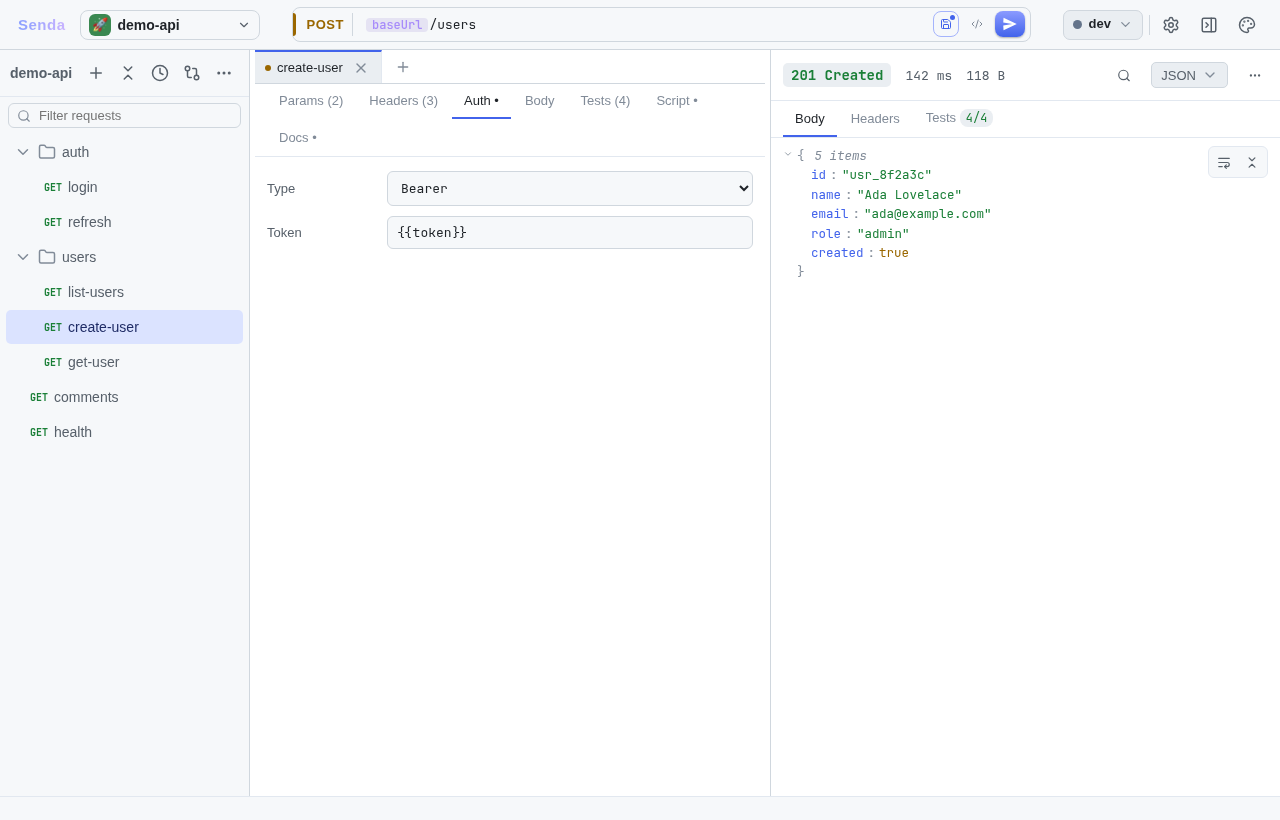
Task: Click the users folder icon
Action: [47, 257]
